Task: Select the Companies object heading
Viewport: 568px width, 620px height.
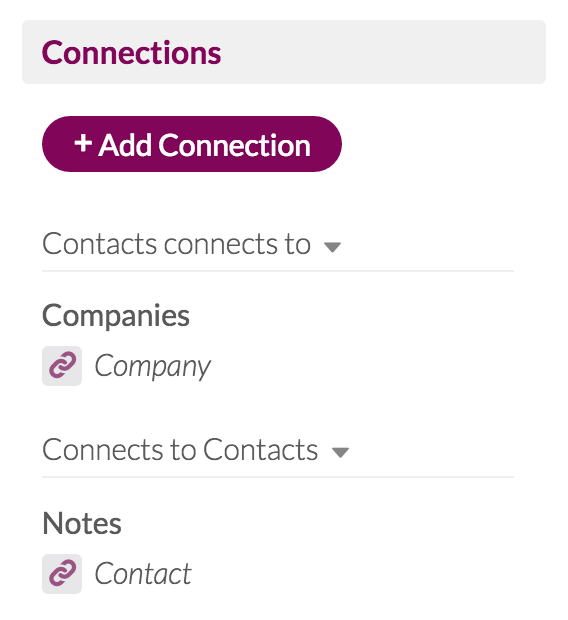Action: (x=116, y=316)
